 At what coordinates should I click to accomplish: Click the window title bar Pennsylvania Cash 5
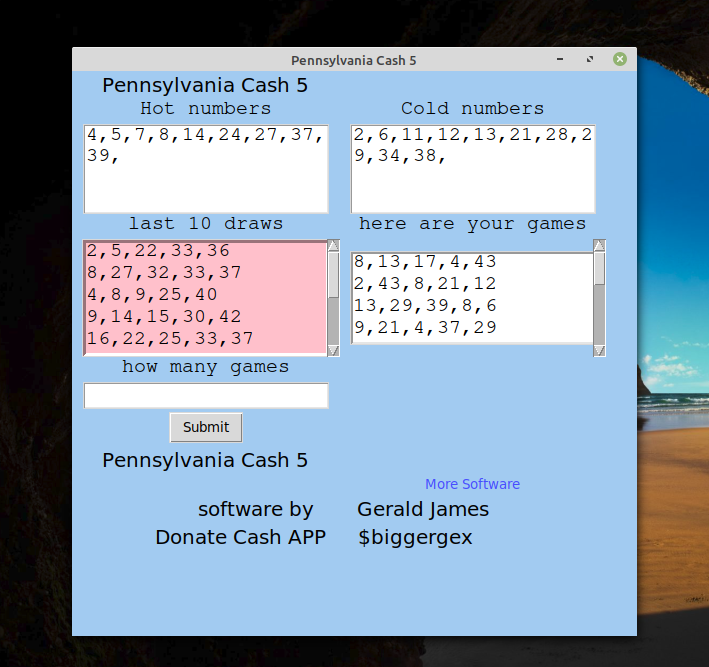(354, 60)
